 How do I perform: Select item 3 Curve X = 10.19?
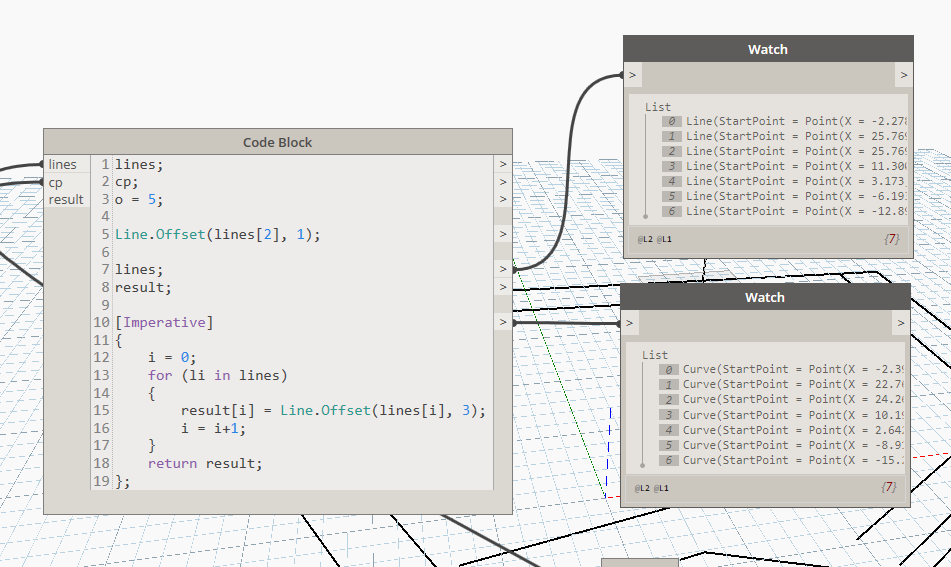[781, 415]
